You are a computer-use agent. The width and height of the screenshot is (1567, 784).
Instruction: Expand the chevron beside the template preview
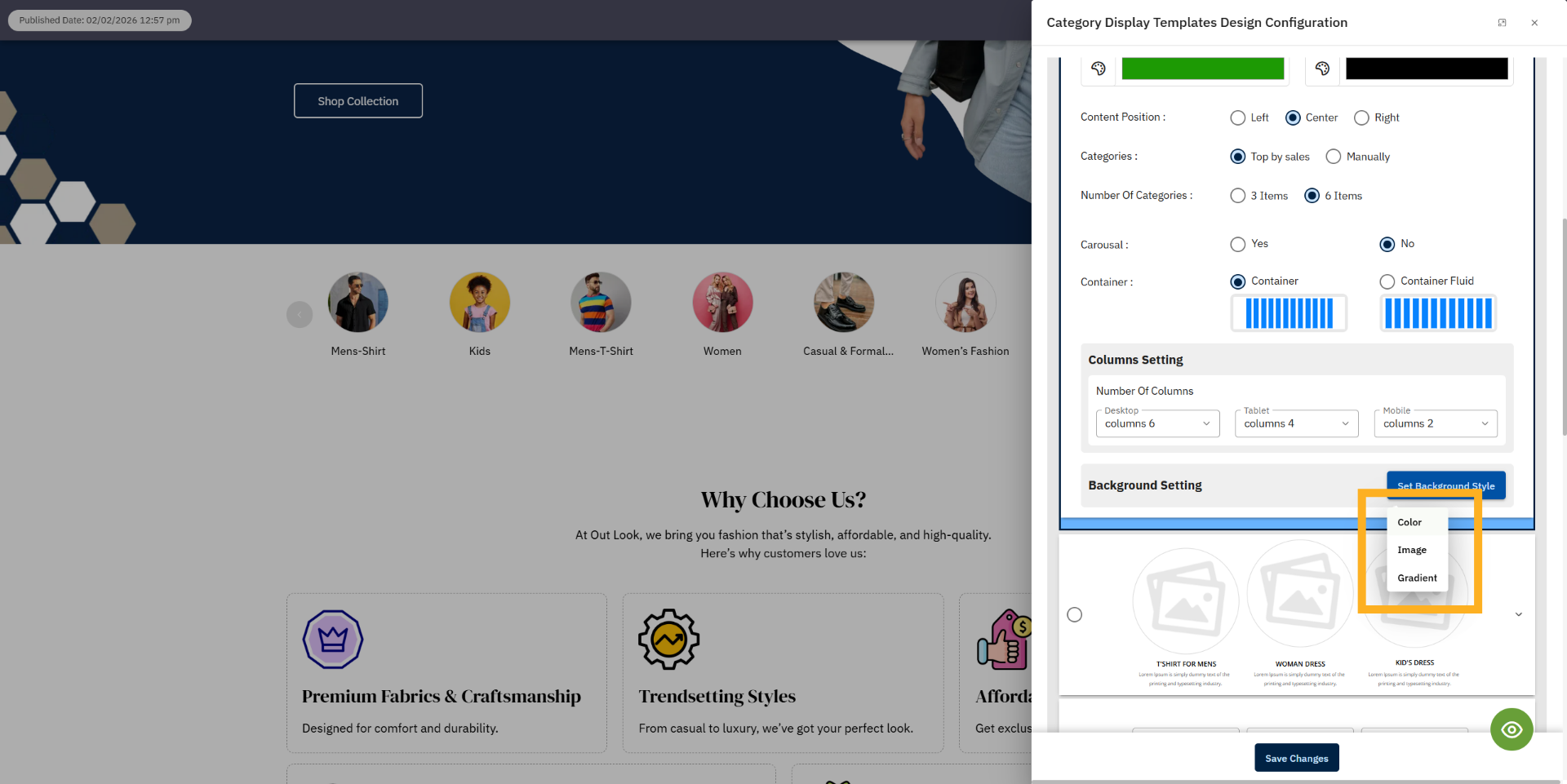pyautogui.click(x=1518, y=614)
